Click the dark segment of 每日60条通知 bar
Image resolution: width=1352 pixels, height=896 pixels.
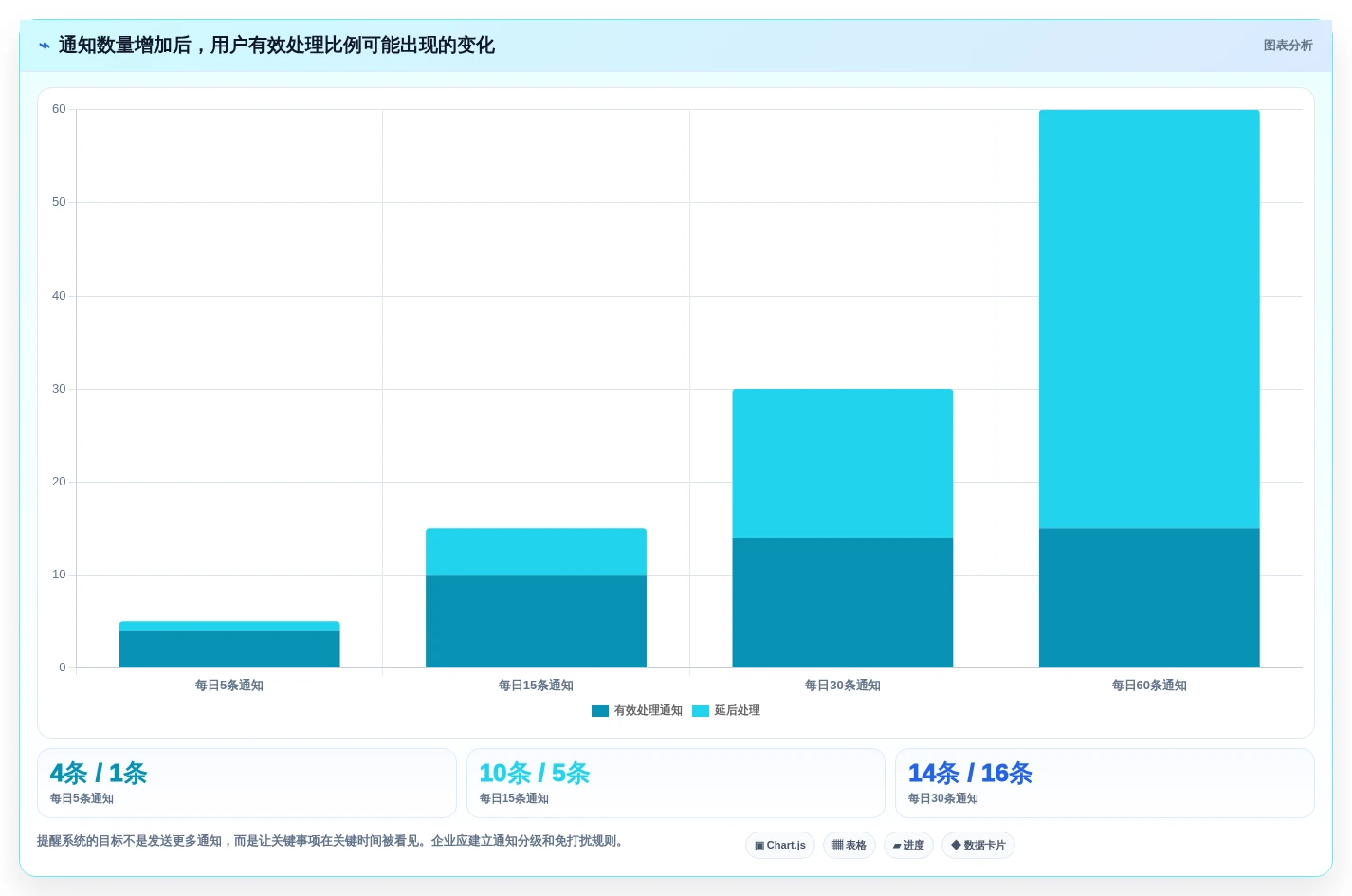1149,598
